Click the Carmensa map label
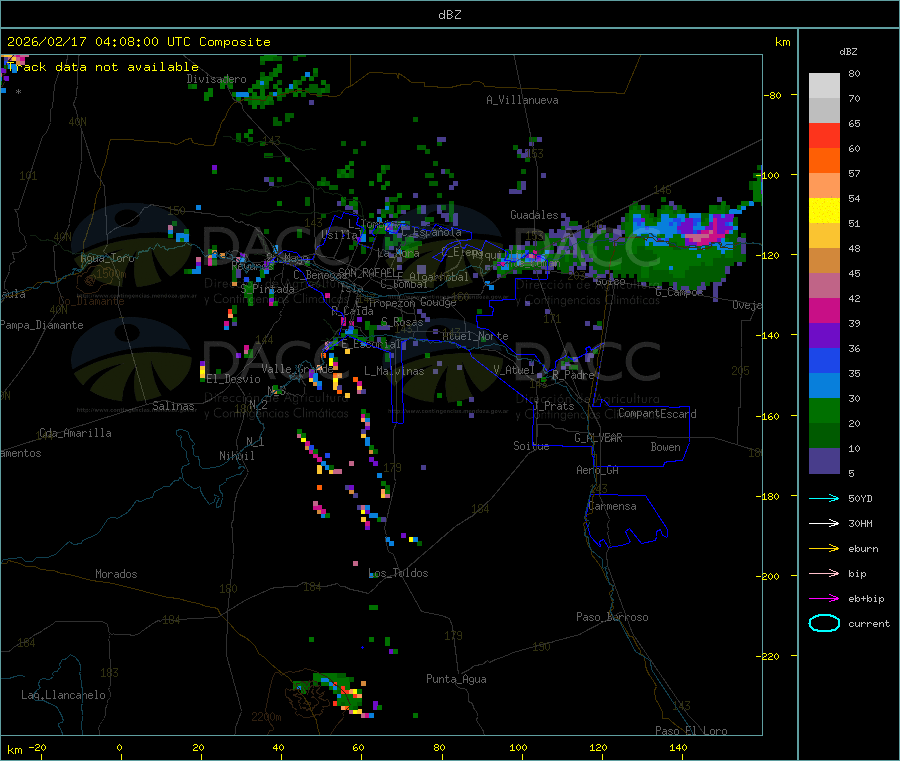Screen dimensions: 900x761 tap(612, 506)
